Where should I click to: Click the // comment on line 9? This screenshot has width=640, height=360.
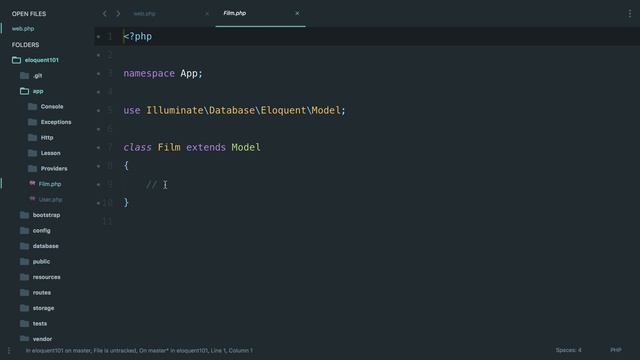(151, 184)
